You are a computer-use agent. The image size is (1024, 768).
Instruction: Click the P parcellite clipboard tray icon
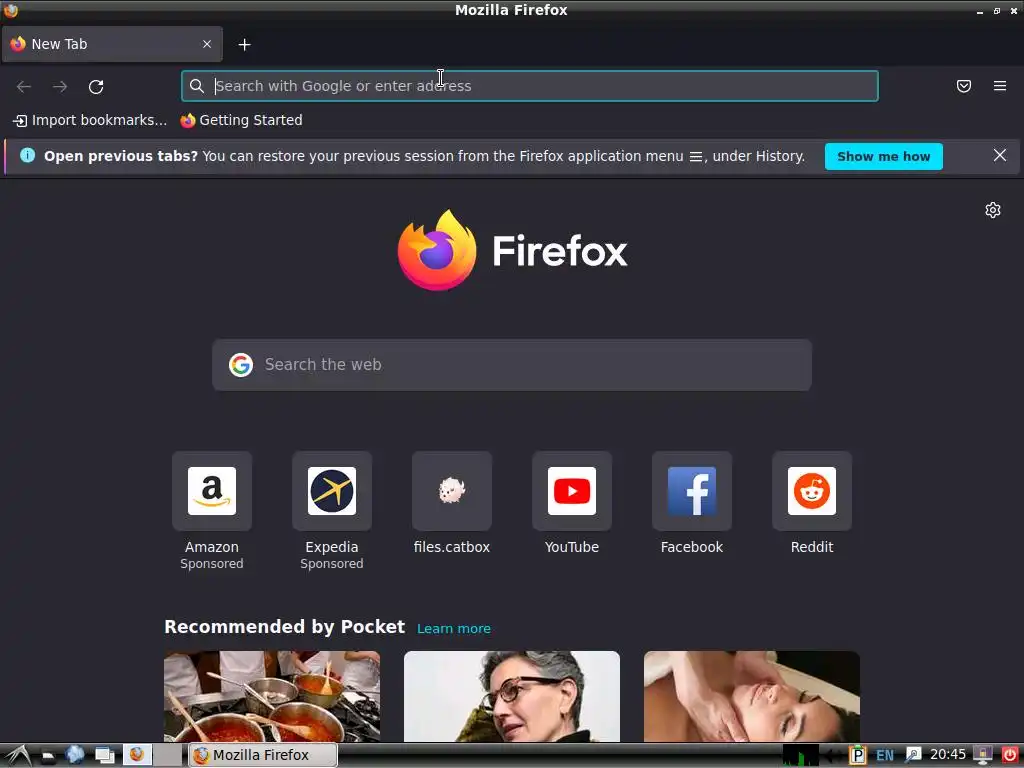pos(857,756)
